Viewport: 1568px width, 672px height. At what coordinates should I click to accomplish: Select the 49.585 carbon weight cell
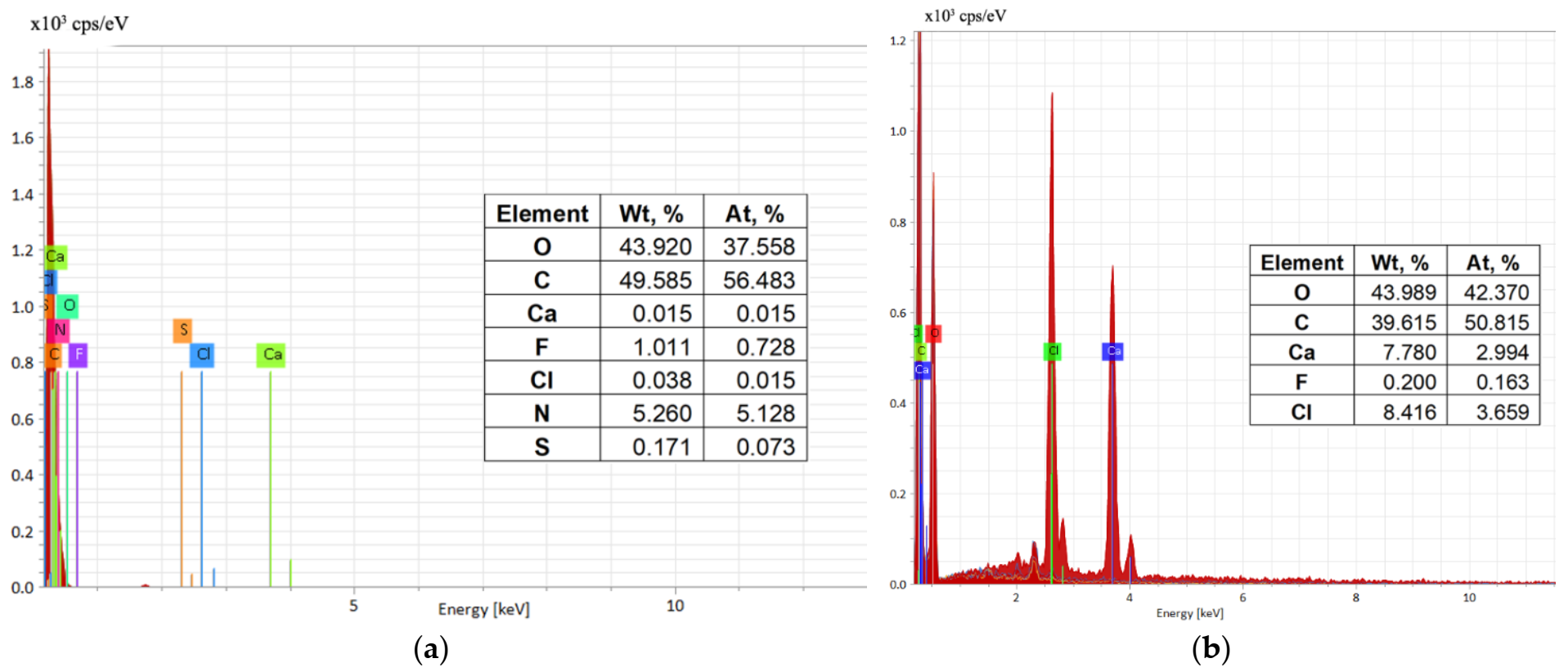654,280
